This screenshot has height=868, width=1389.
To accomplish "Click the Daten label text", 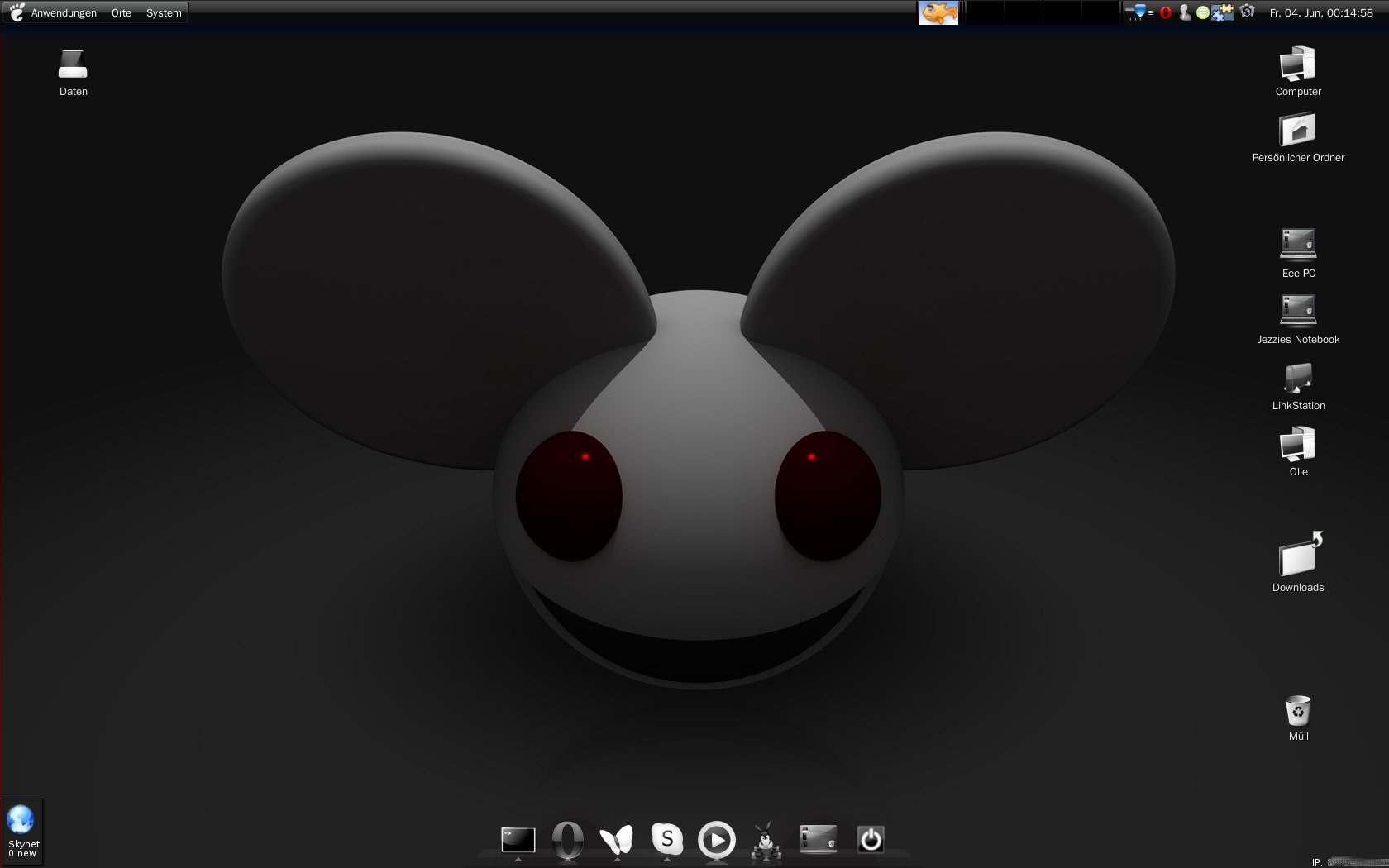I will click(x=74, y=92).
